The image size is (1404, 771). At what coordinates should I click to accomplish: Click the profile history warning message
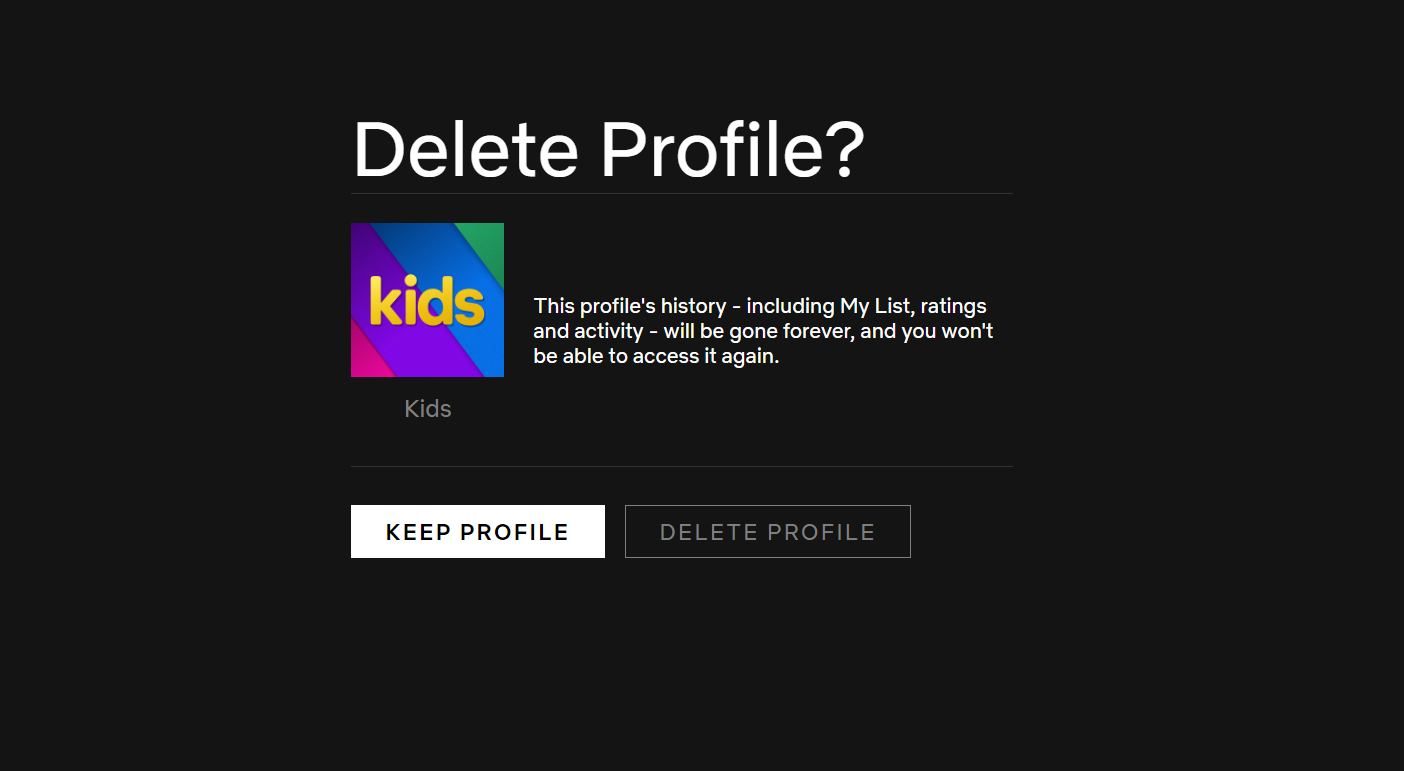point(762,331)
